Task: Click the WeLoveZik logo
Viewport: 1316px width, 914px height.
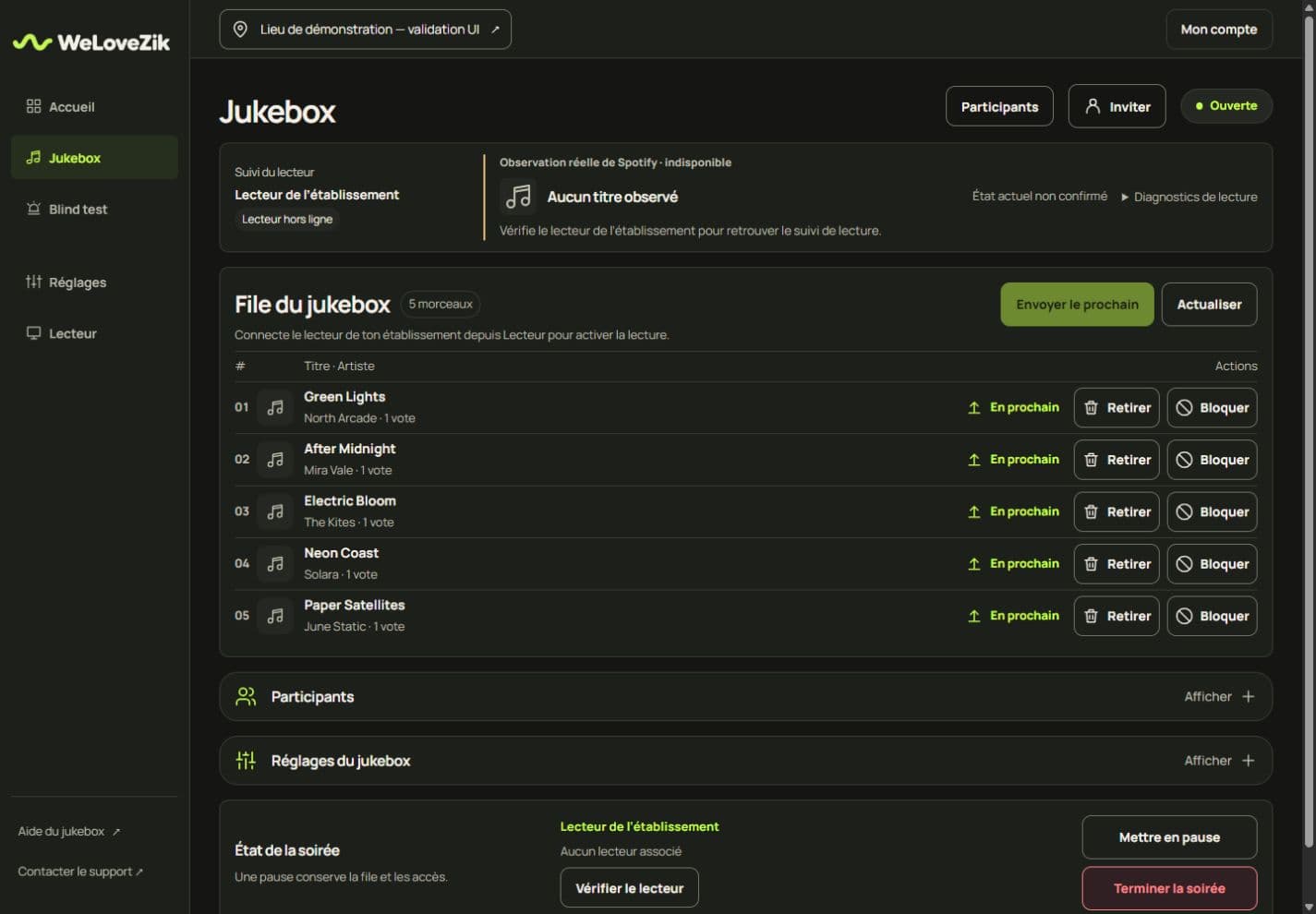Action: coord(91,42)
